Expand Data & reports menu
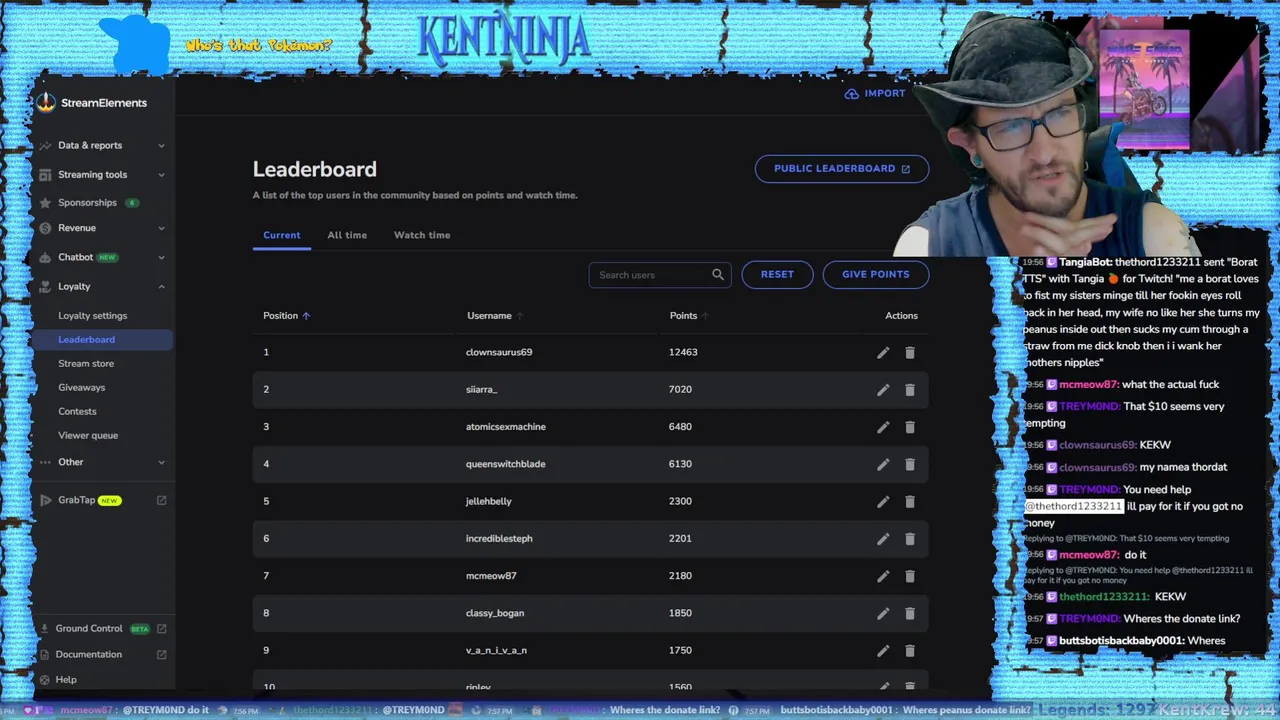Screen dimensions: 1280x720 click(161, 146)
